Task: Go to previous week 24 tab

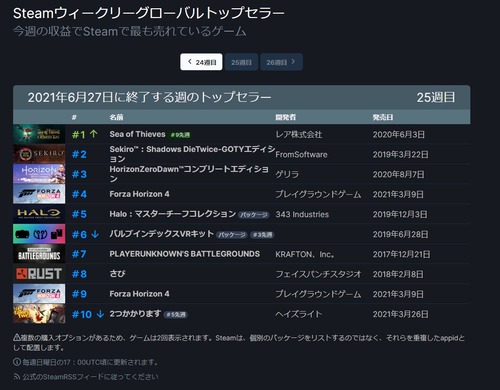Action: pos(201,62)
